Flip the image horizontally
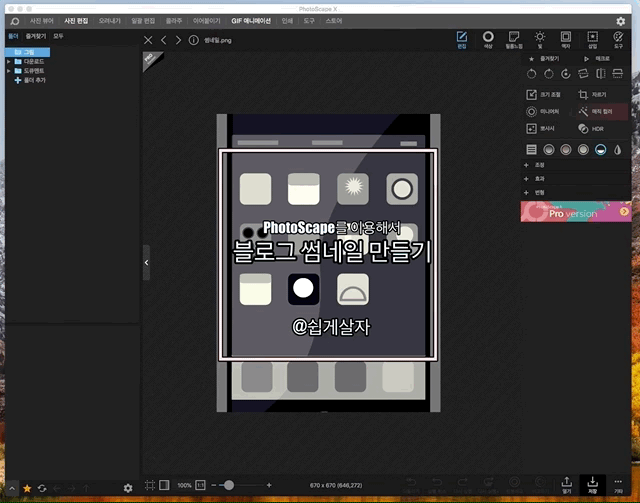 [x=600, y=74]
